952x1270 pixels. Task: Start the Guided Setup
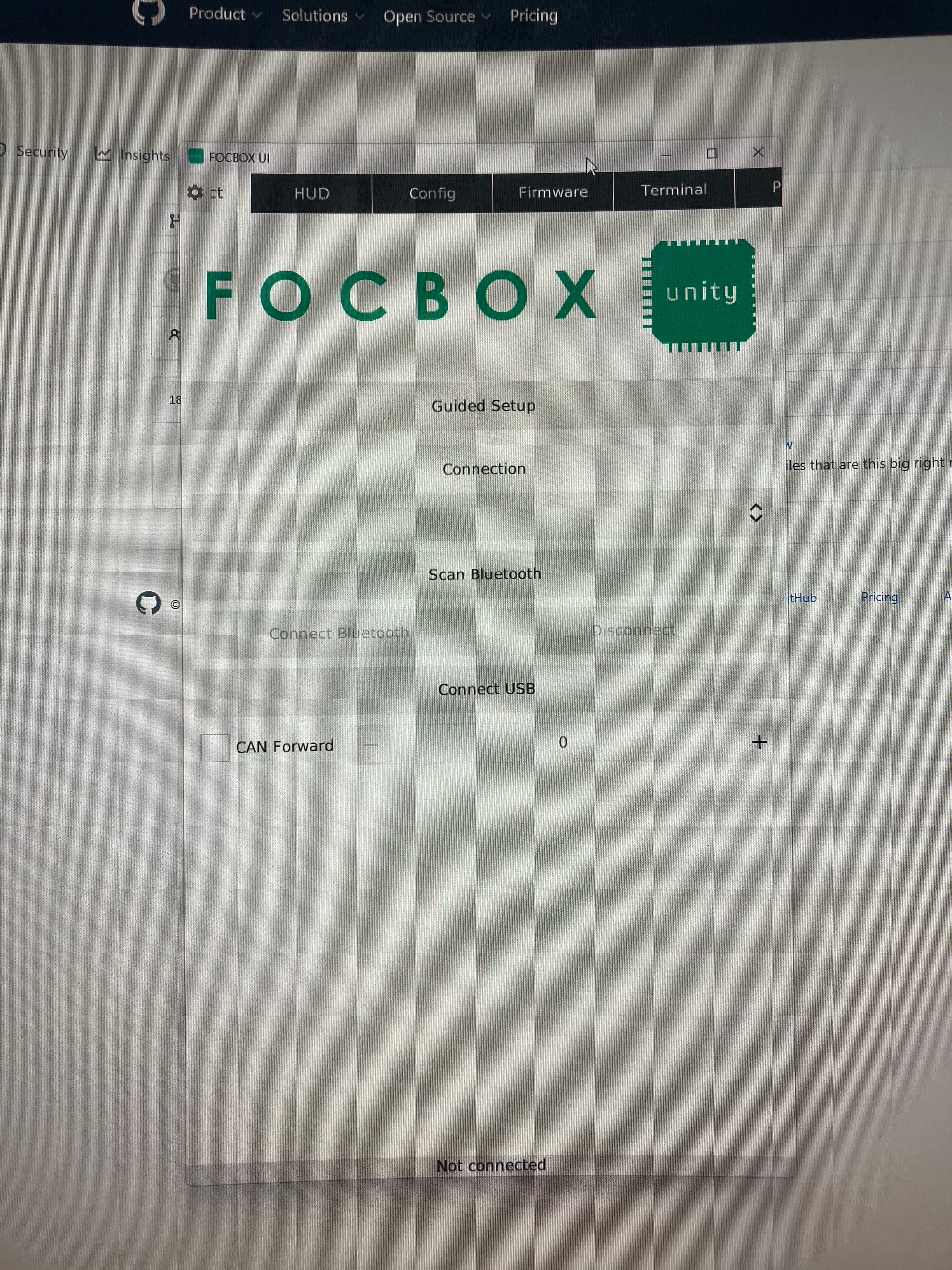point(483,406)
